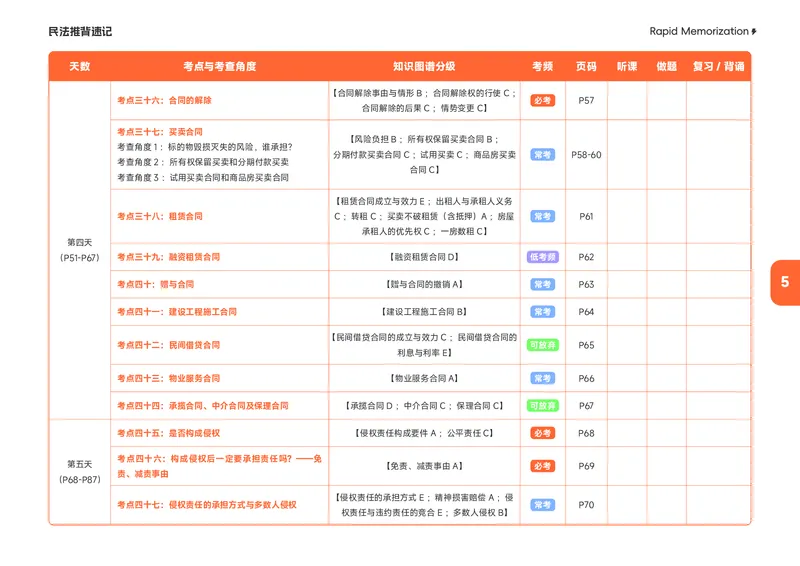Click the 考频 column header
Screen dimensions: 800x566
point(542,66)
